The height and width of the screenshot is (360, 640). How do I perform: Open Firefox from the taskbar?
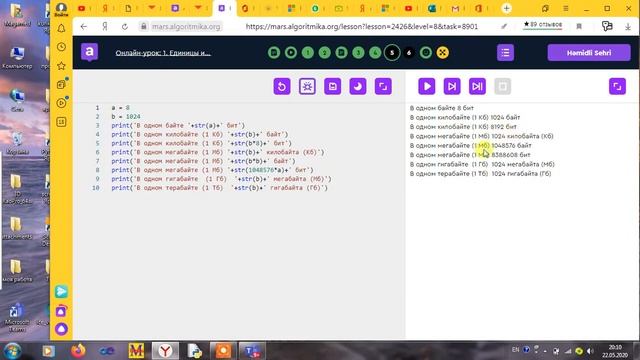(78, 351)
